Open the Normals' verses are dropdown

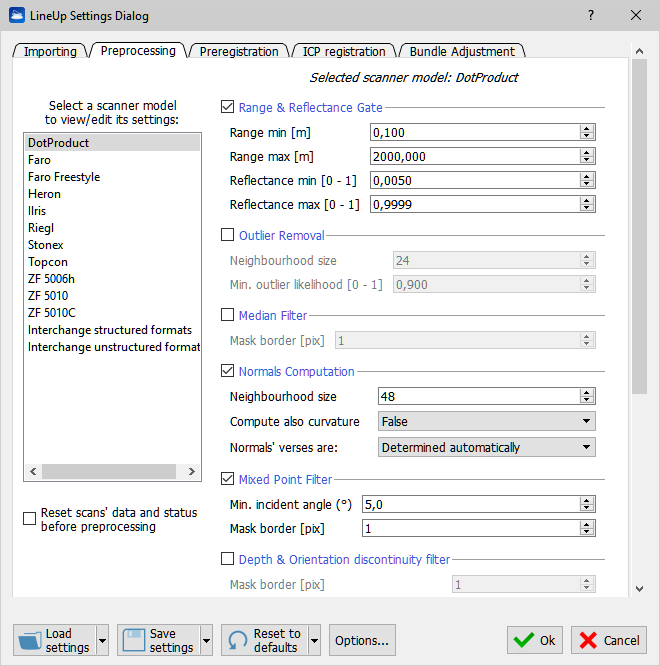[487, 447]
